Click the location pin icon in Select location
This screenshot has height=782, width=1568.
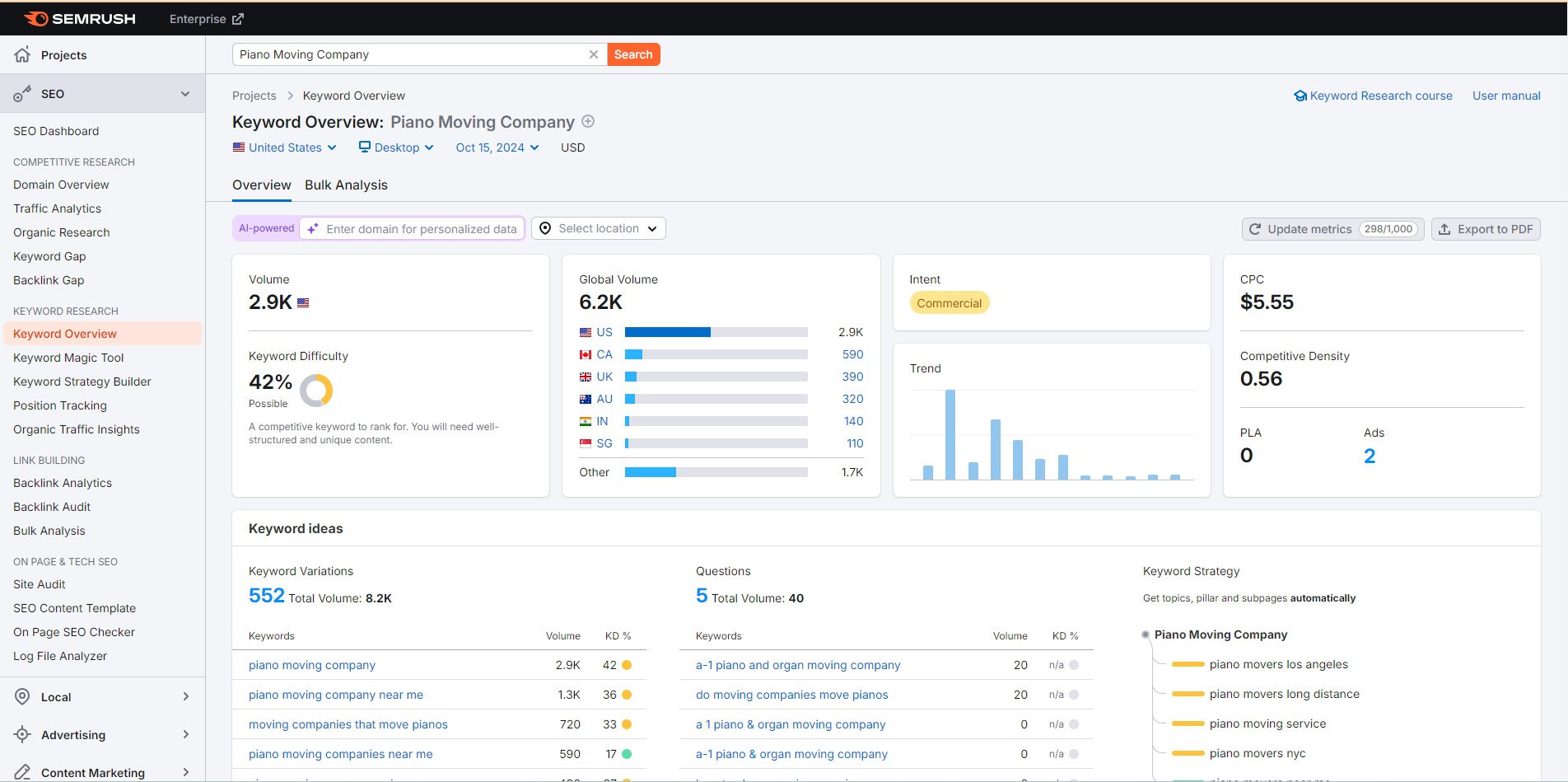click(545, 228)
